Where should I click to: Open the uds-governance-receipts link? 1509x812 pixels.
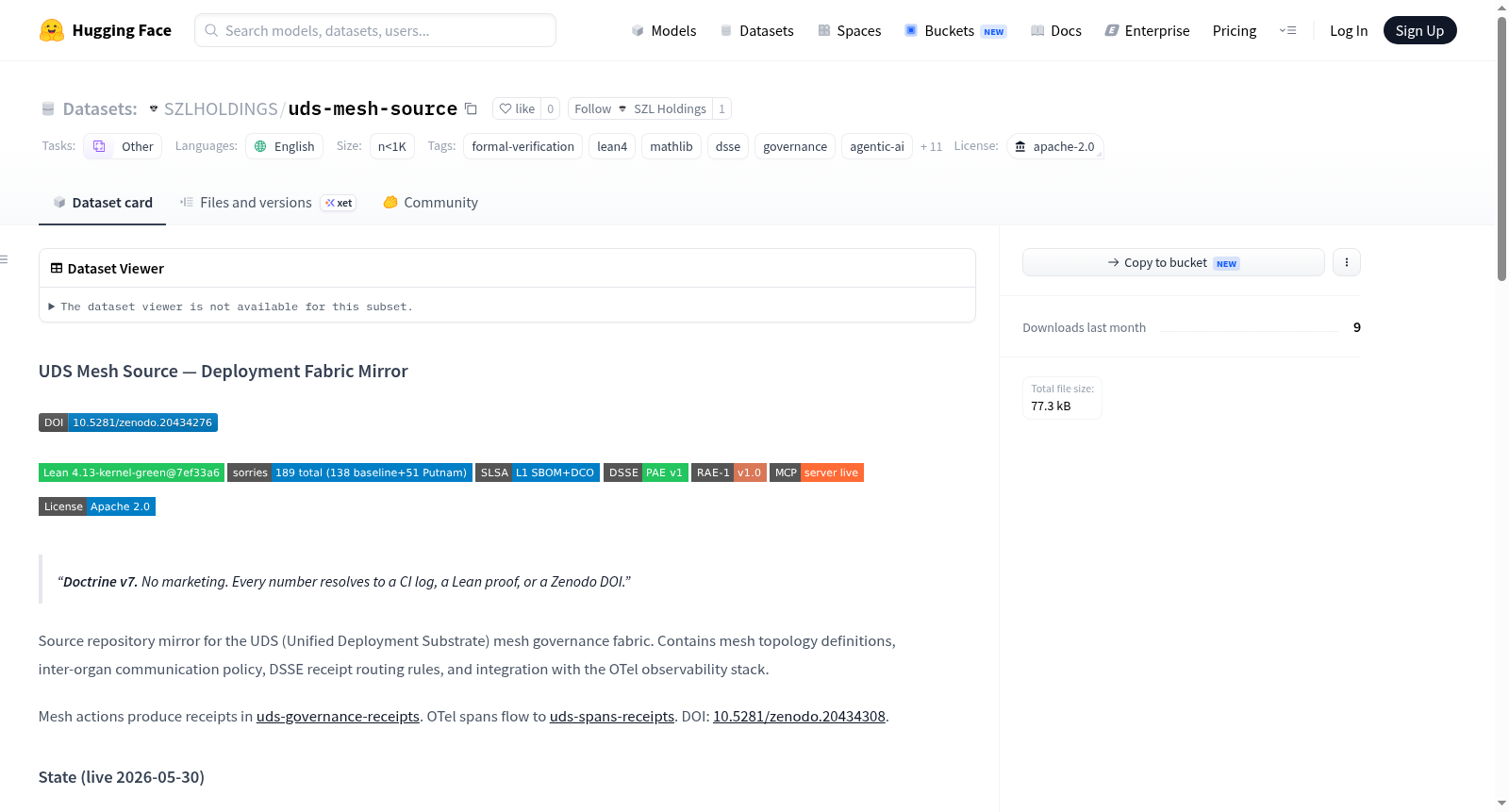pos(338,717)
